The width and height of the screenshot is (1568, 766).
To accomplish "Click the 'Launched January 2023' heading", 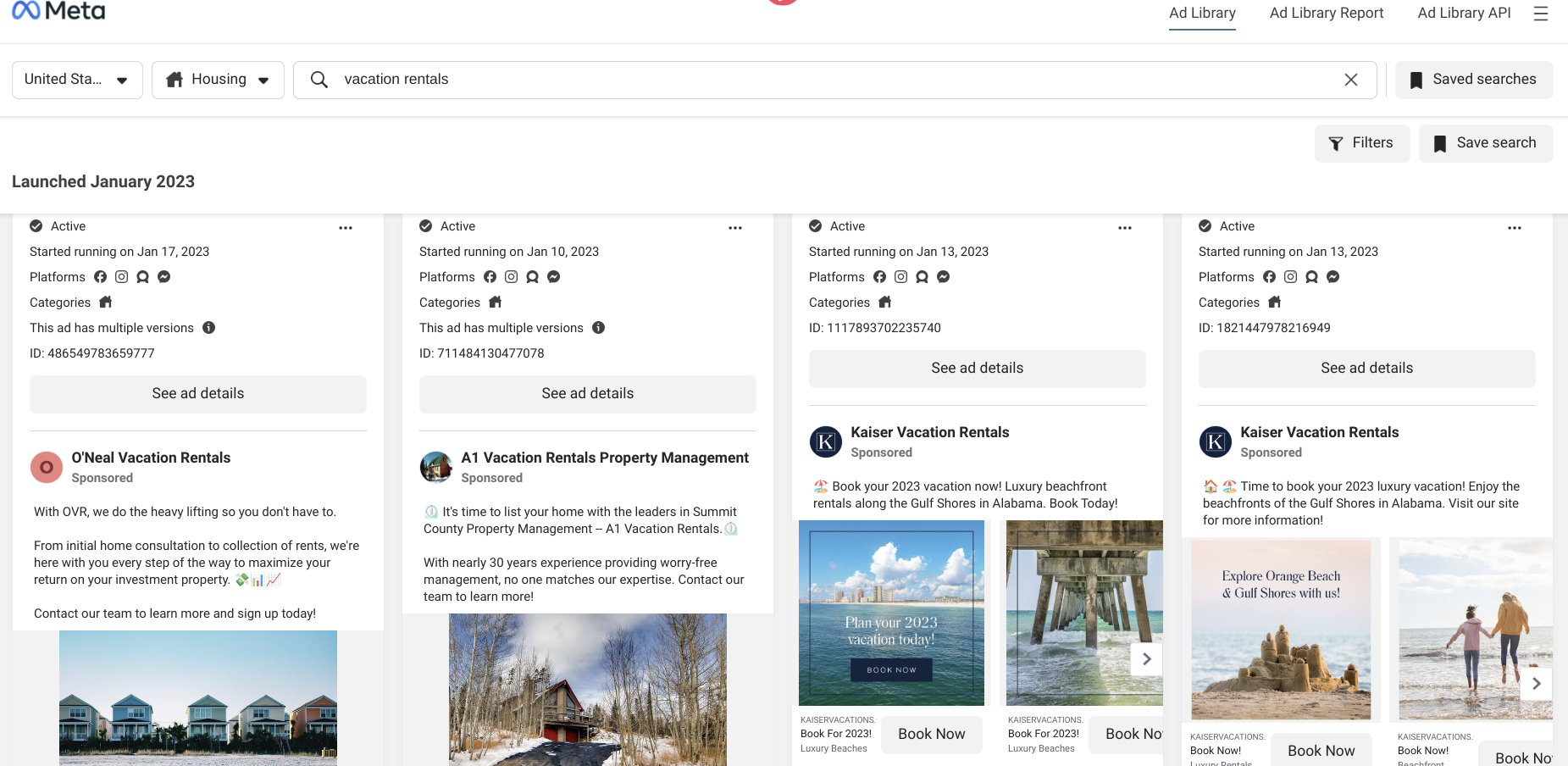I will pyautogui.click(x=103, y=182).
